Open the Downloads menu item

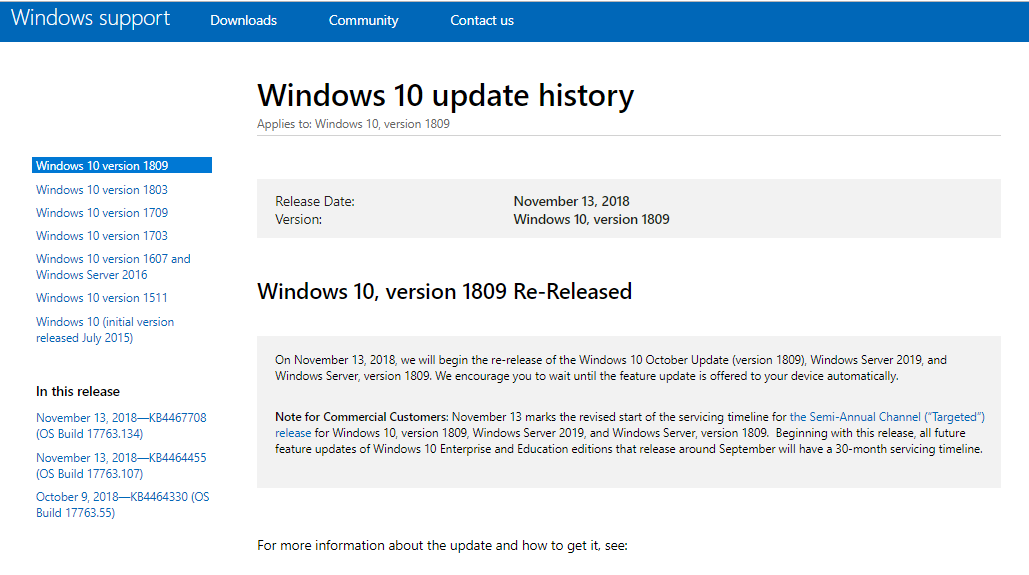click(243, 20)
